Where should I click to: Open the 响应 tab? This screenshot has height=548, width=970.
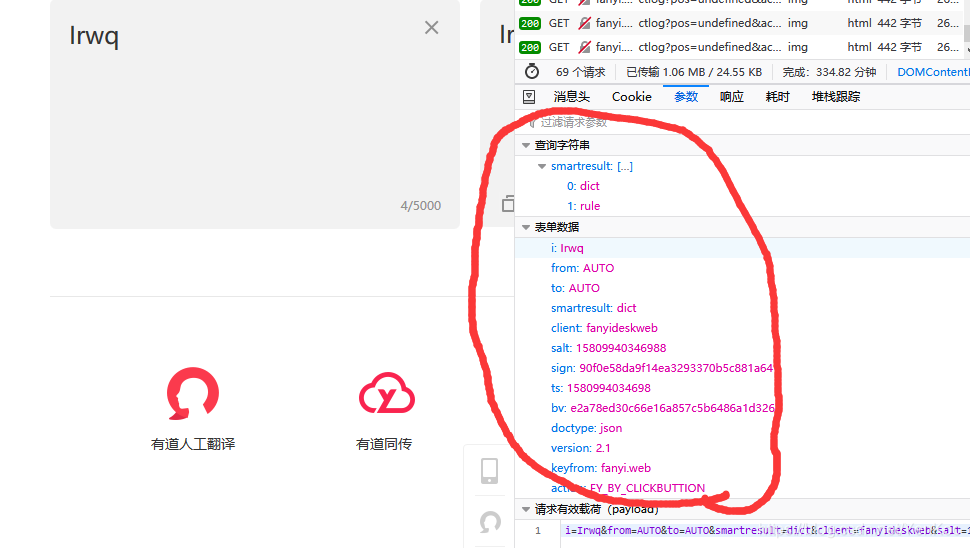tap(732, 96)
